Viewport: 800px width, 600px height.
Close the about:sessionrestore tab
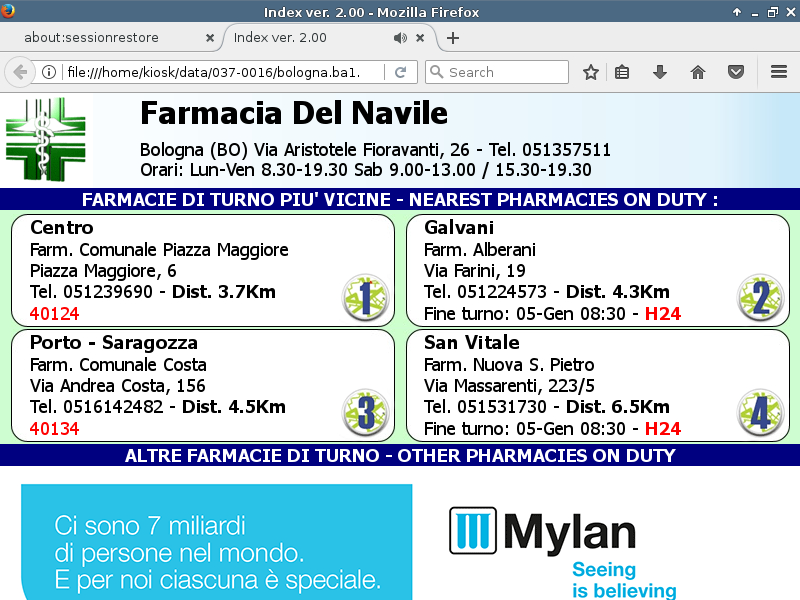click(210, 38)
